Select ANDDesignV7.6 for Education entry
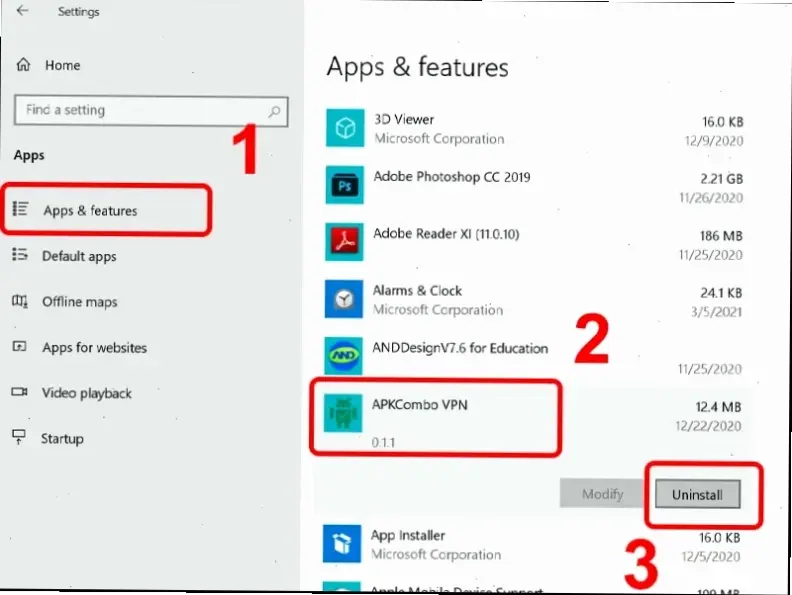Screen dimensions: 792x595 [534, 357]
